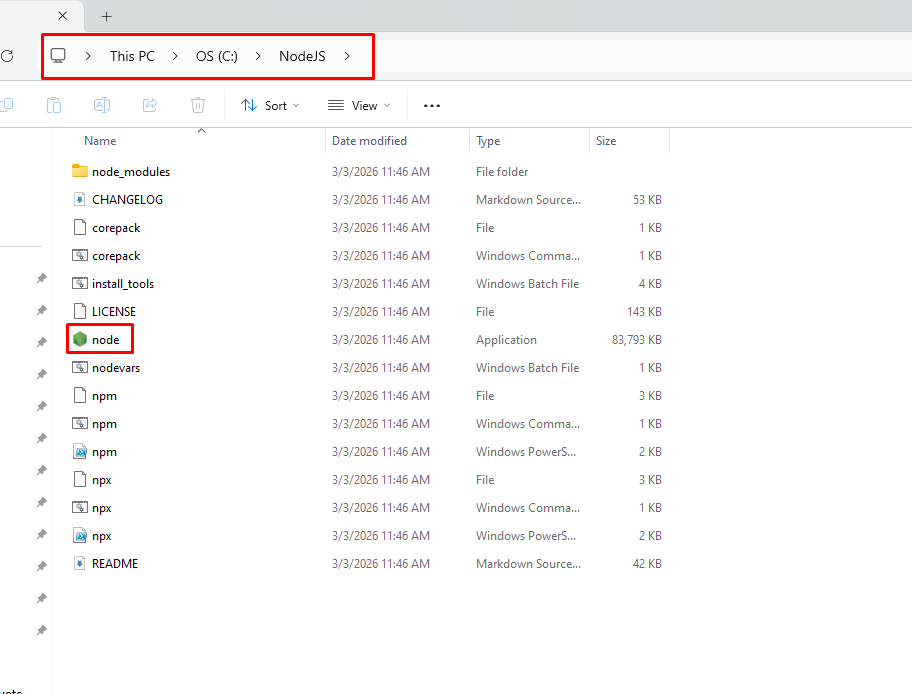
Task: Go to This PC in breadcrumb
Action: [x=132, y=56]
